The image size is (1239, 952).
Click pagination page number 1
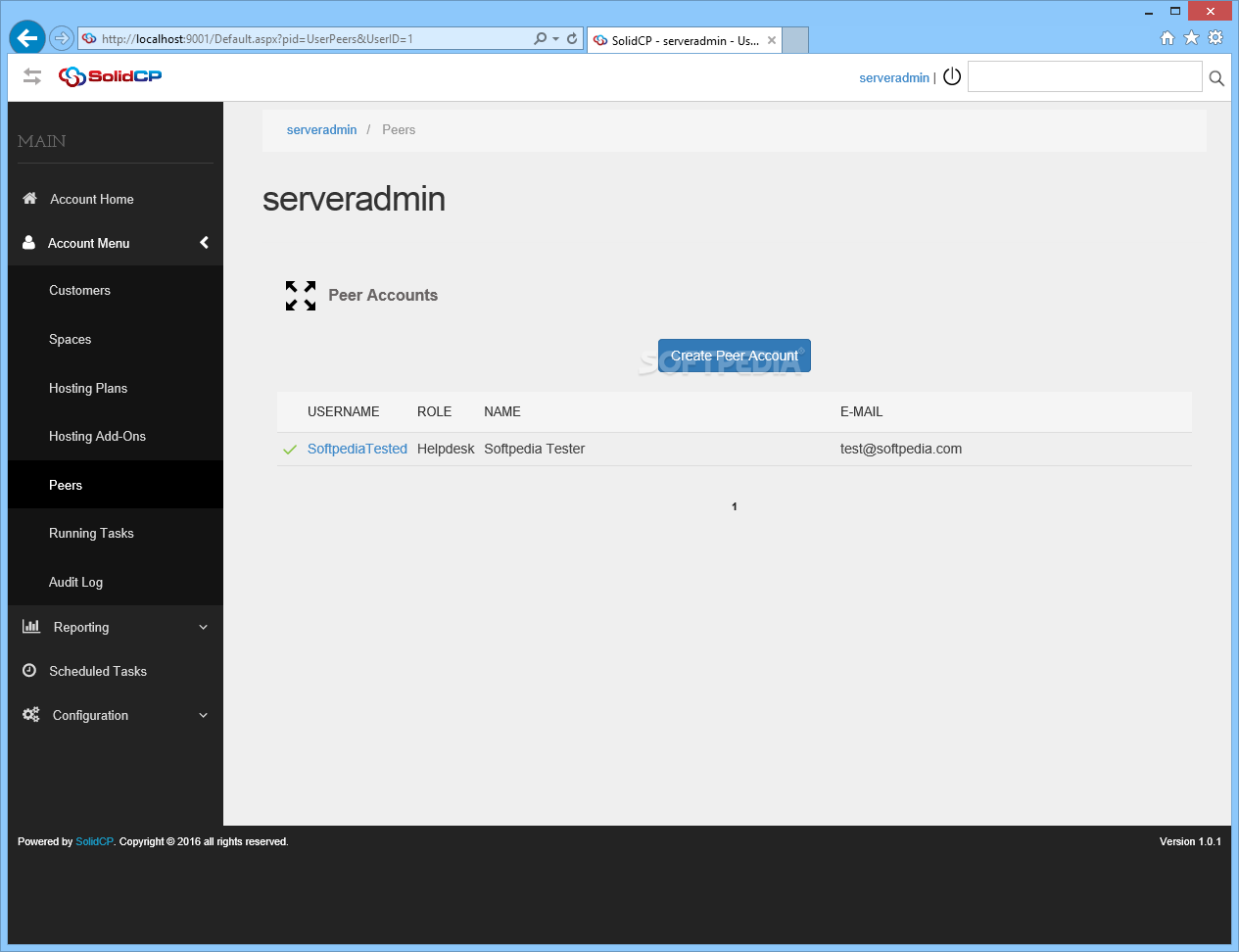coord(735,506)
